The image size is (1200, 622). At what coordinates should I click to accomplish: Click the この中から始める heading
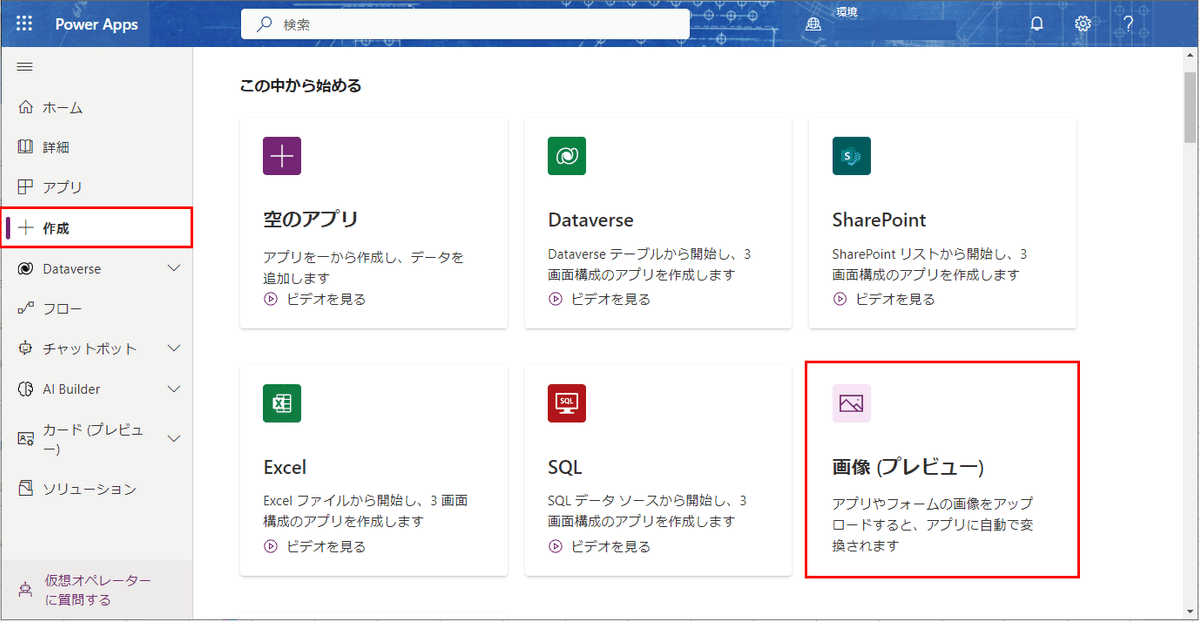[x=301, y=86]
